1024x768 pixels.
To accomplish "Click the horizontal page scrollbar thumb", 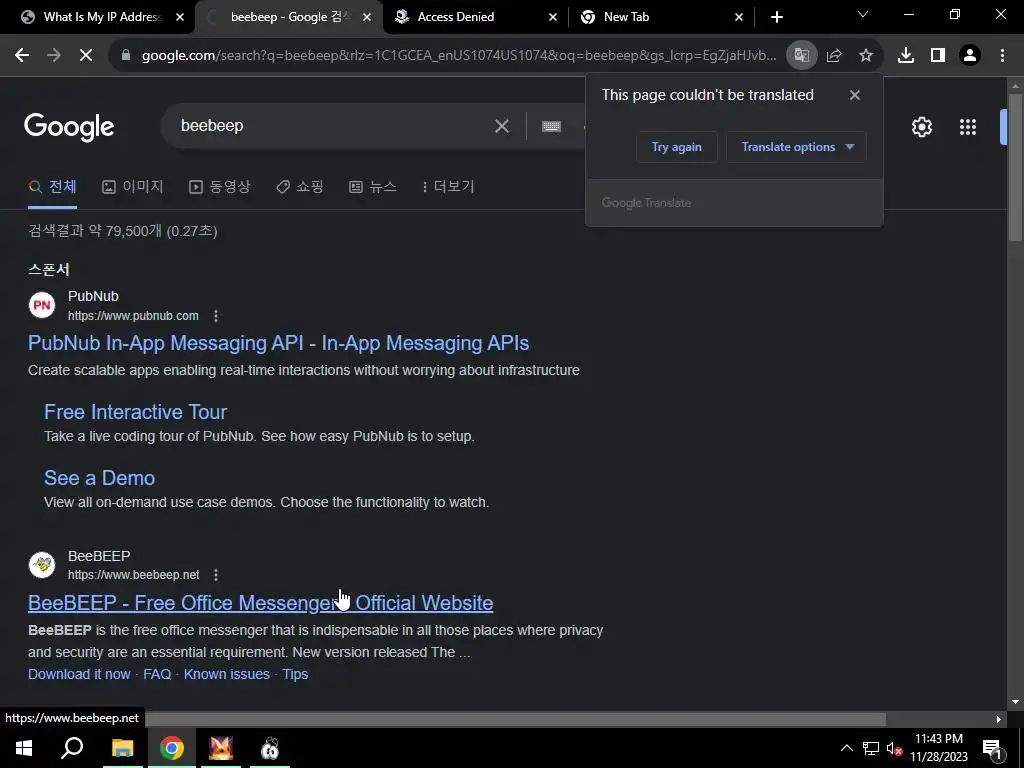I will [515, 719].
